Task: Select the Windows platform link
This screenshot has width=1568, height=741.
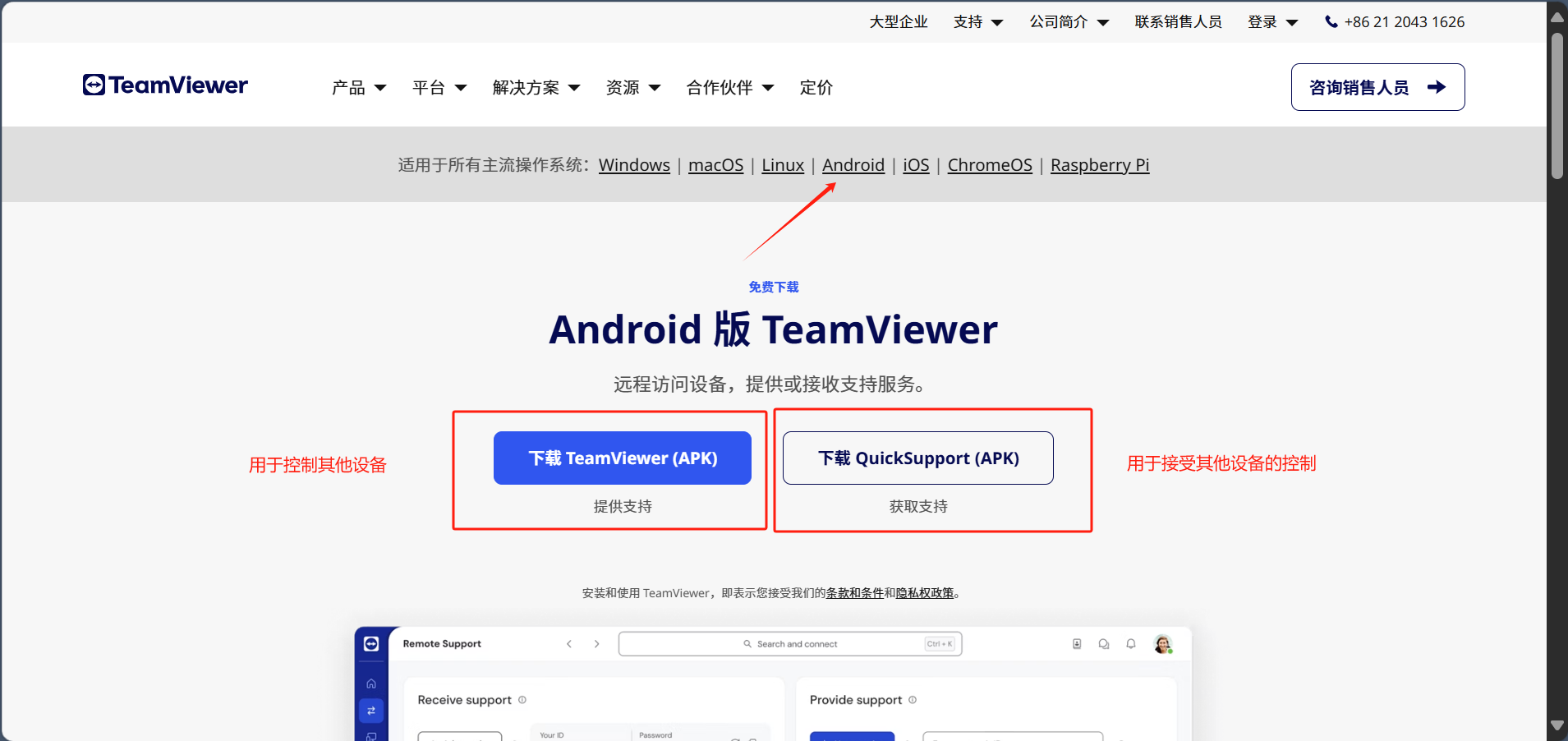Action: pos(634,165)
